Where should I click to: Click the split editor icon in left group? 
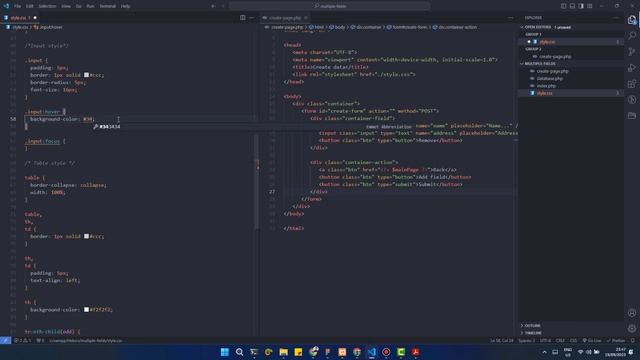tap(243, 18)
